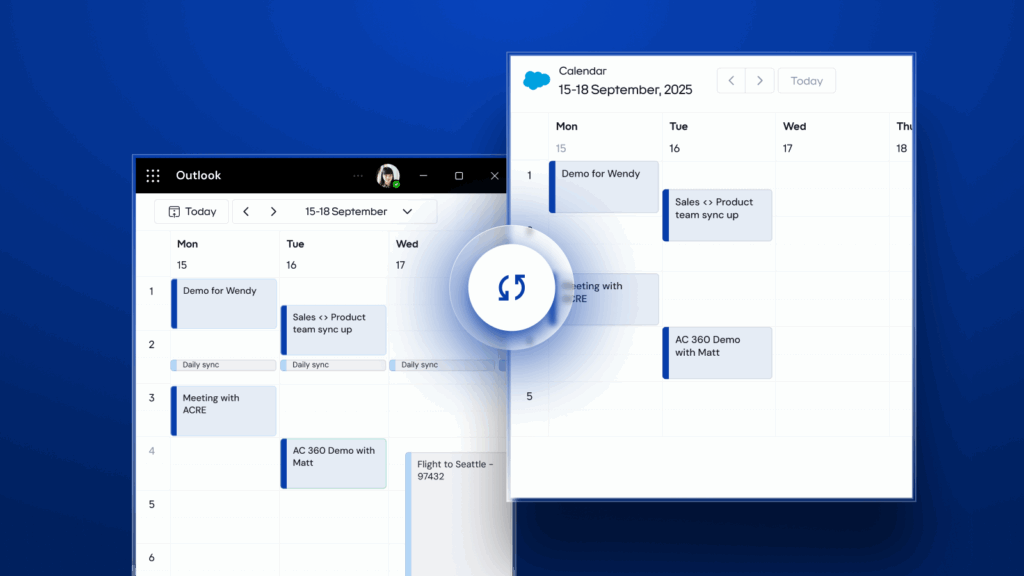This screenshot has height=576, width=1024.
Task: Expand the 15-18 September date dropdown
Action: (x=407, y=211)
